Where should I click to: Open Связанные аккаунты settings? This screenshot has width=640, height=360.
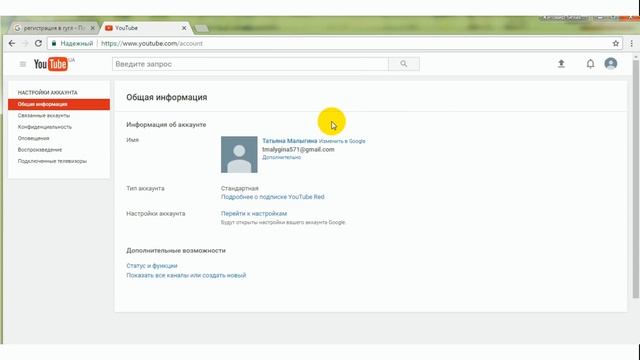point(44,116)
